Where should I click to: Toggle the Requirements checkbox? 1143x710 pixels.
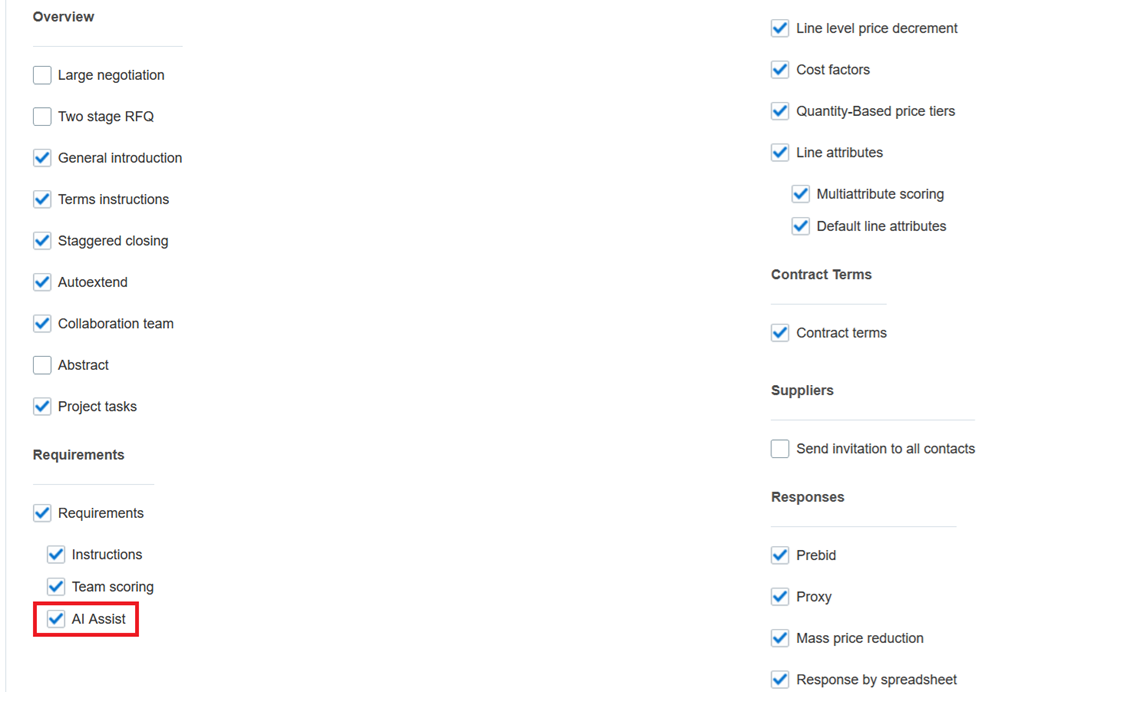[x=42, y=512]
